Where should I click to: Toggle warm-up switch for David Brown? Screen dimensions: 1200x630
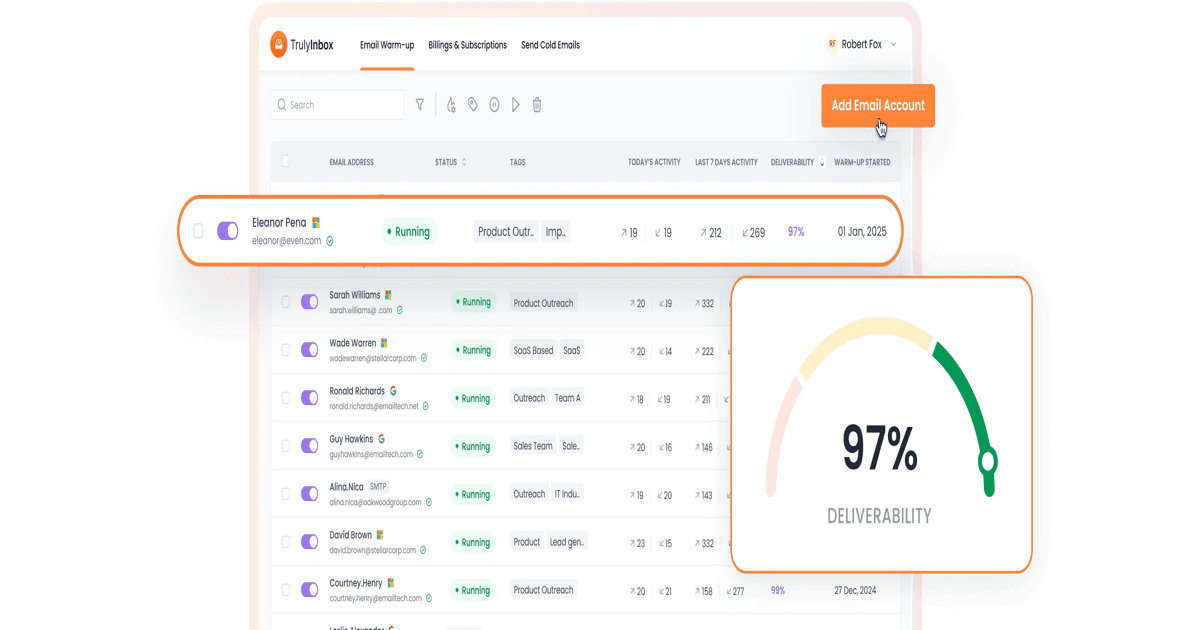click(309, 542)
